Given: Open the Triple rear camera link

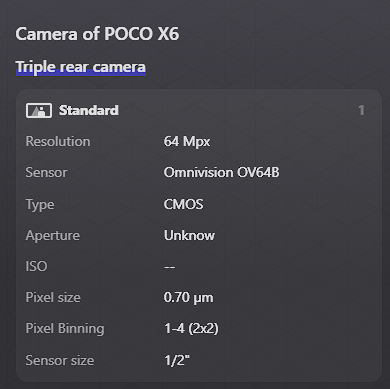Looking at the screenshot, I should click(x=81, y=67).
